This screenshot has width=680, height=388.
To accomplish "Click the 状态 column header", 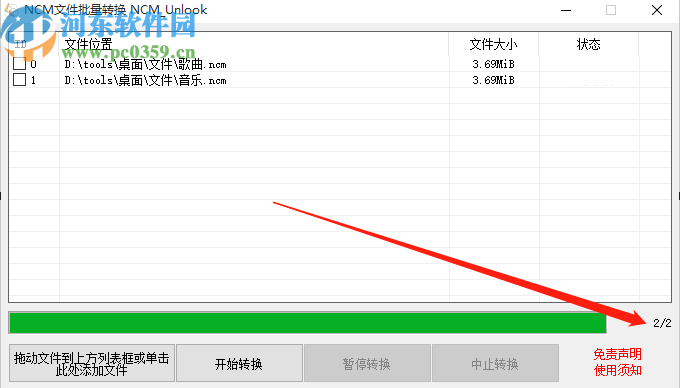I will pyautogui.click(x=588, y=44).
